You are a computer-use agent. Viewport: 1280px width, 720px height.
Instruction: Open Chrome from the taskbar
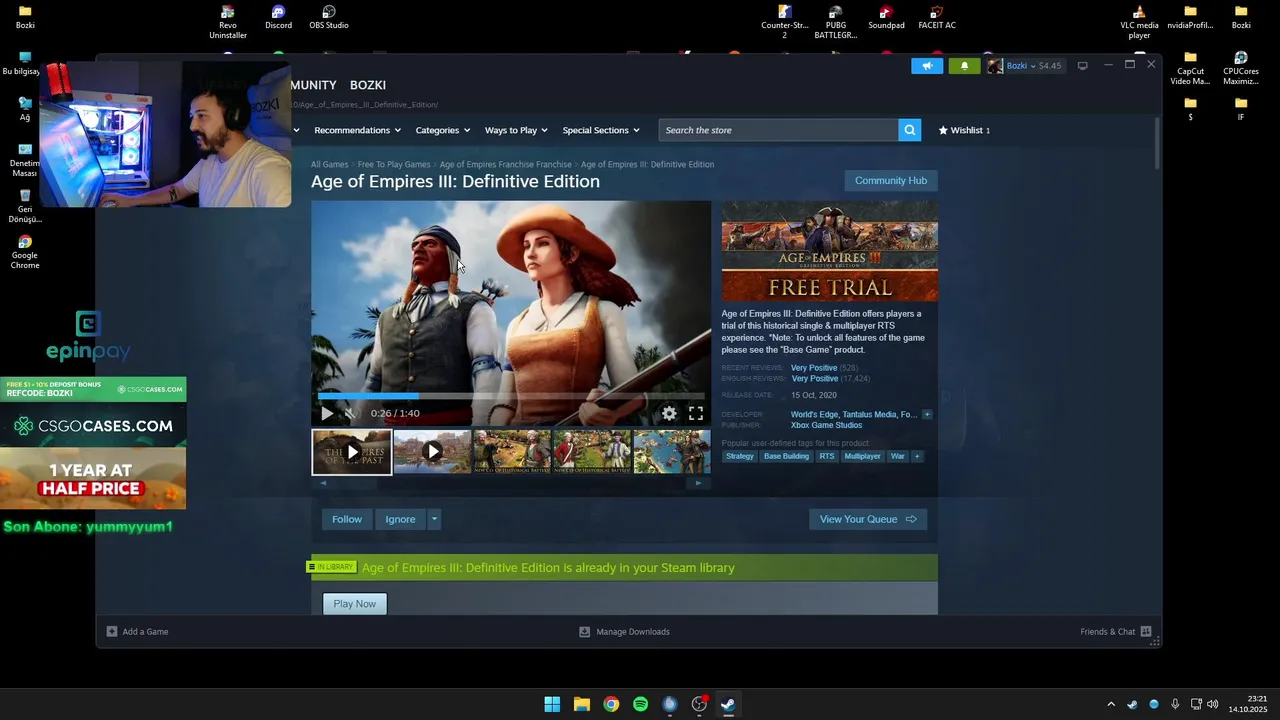pyautogui.click(x=611, y=704)
